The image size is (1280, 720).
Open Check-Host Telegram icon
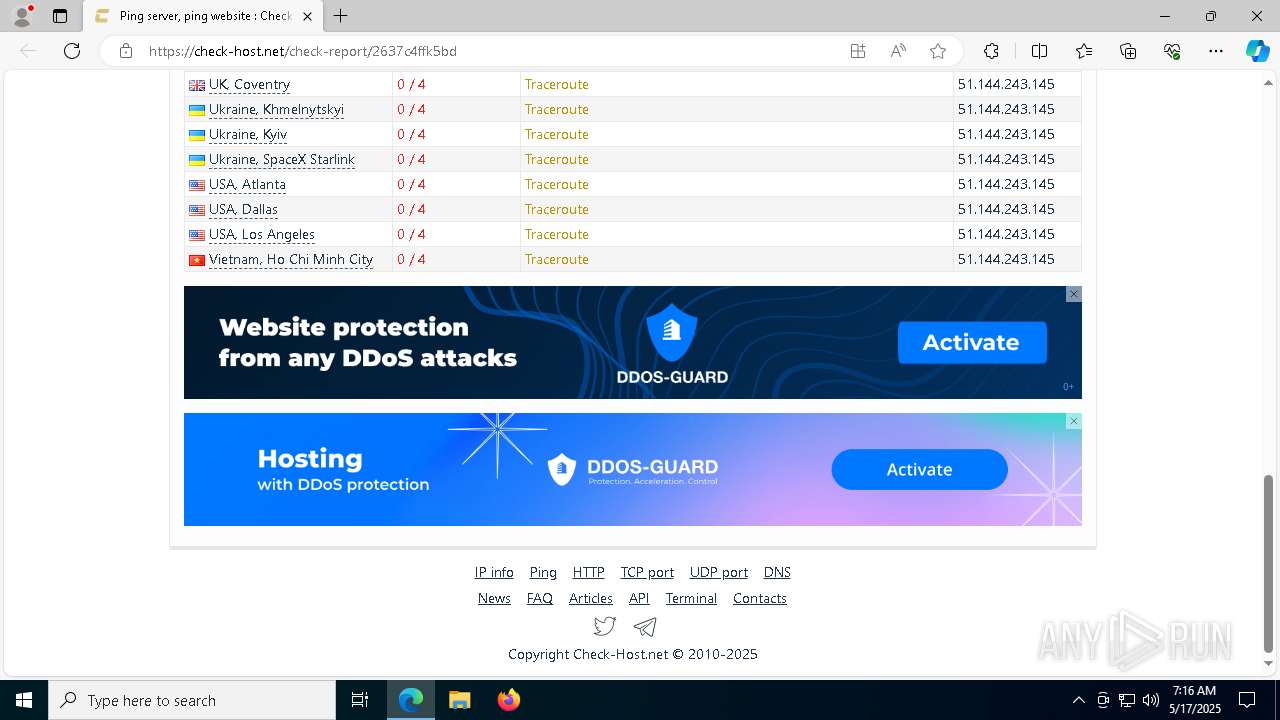[x=646, y=626]
